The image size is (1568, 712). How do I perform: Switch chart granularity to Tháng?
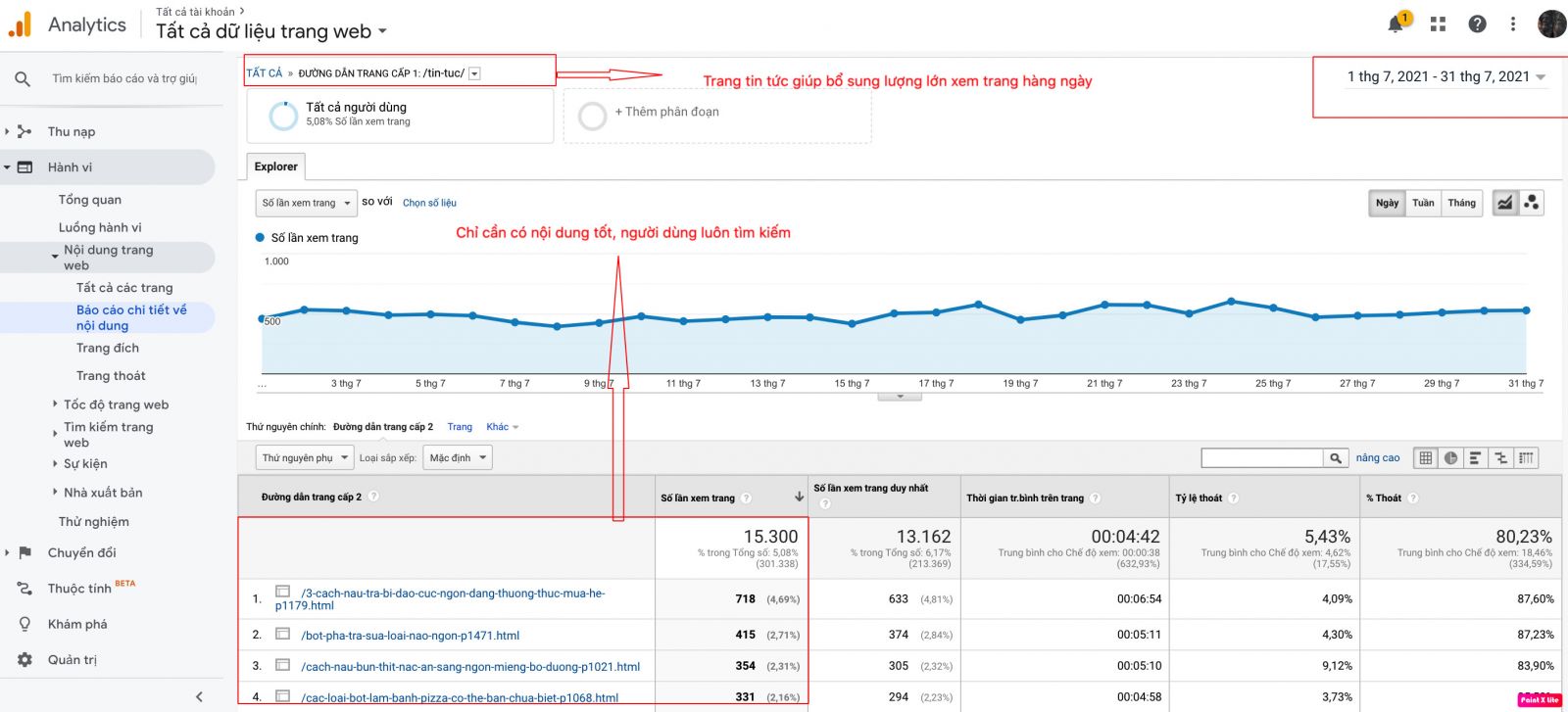(x=1461, y=203)
